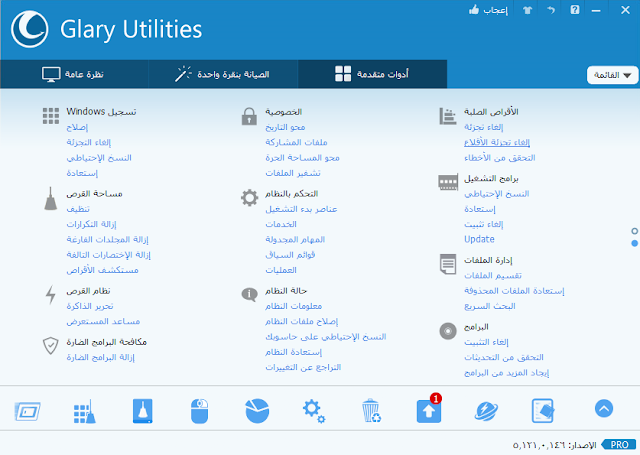Click the thumbs-up like icon in title bar
The width and height of the screenshot is (640, 455).
click(x=474, y=10)
